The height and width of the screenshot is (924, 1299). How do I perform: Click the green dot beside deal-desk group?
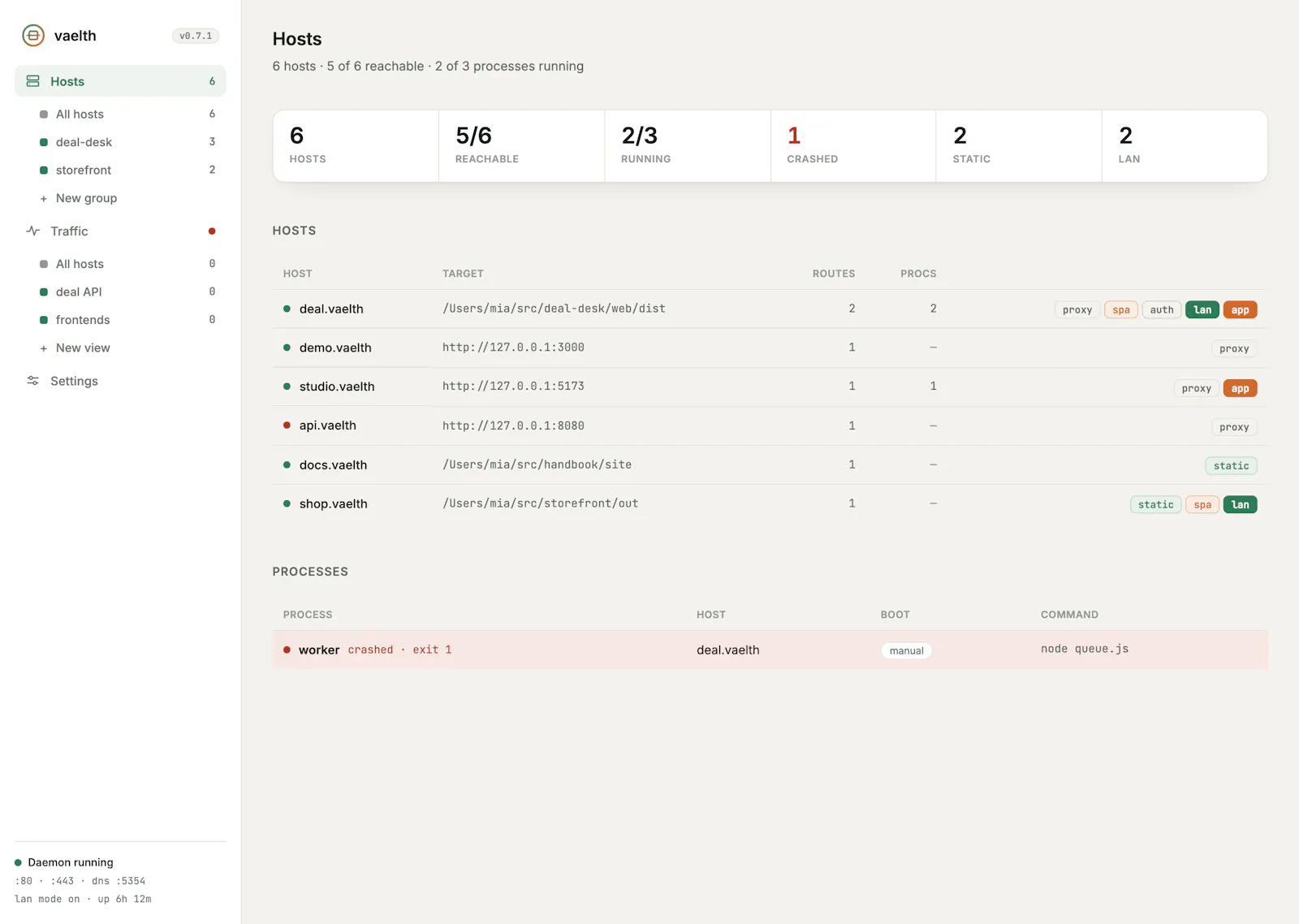(x=44, y=142)
